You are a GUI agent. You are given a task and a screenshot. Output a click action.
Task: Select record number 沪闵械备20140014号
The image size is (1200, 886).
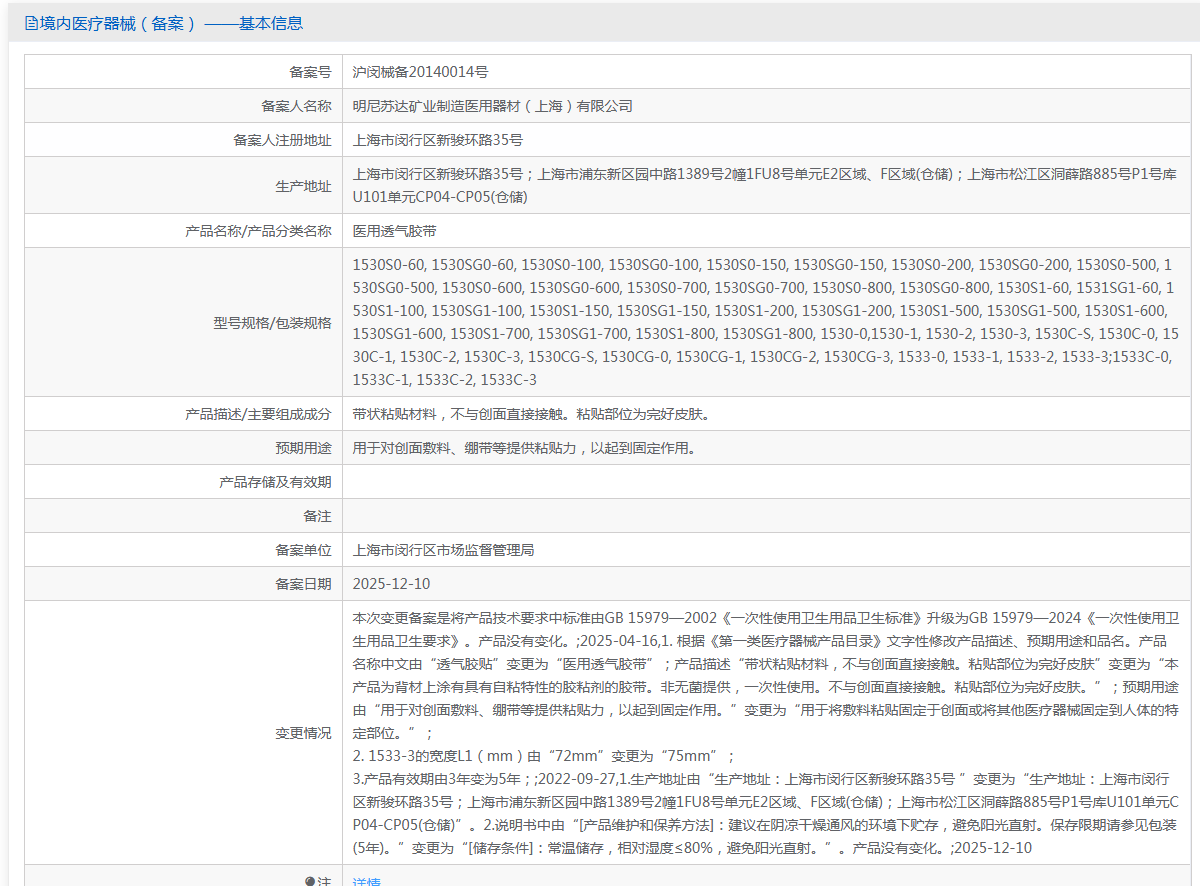tap(421, 72)
